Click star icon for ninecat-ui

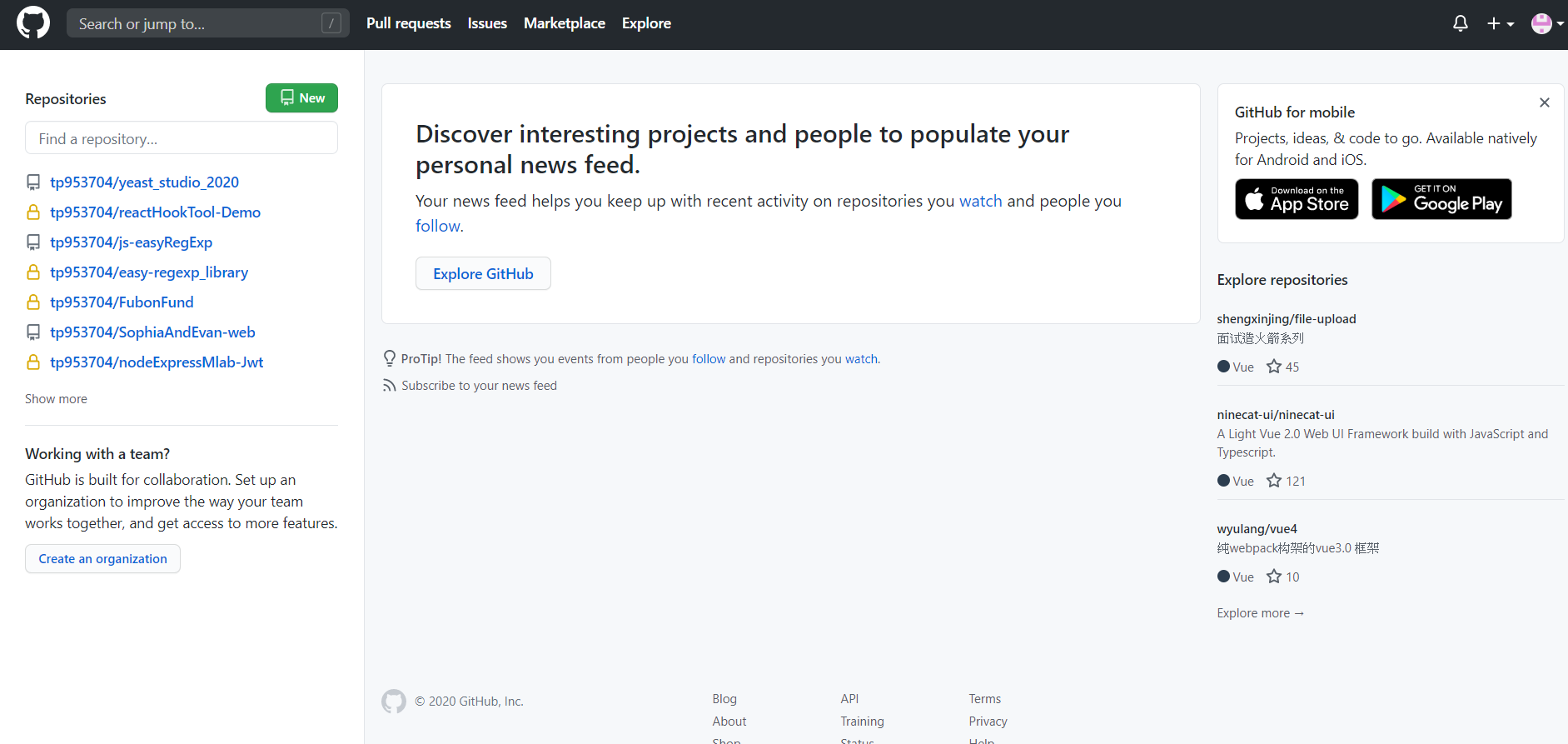1274,480
